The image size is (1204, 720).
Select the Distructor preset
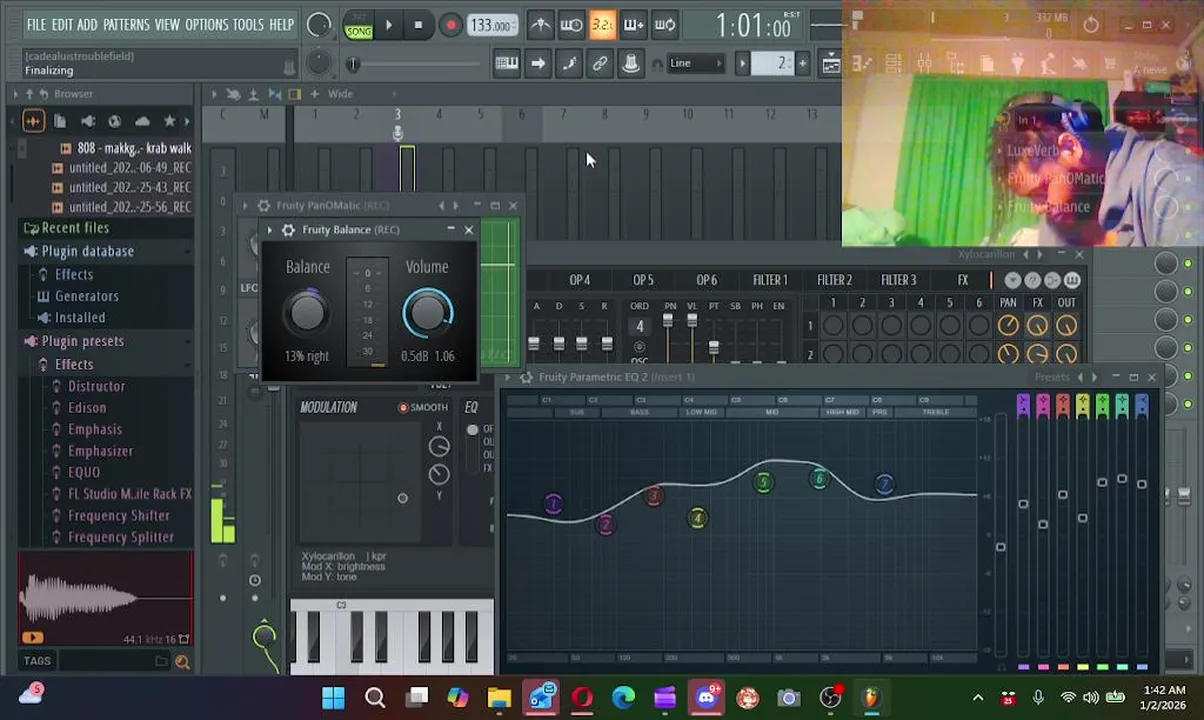pyautogui.click(x=97, y=386)
